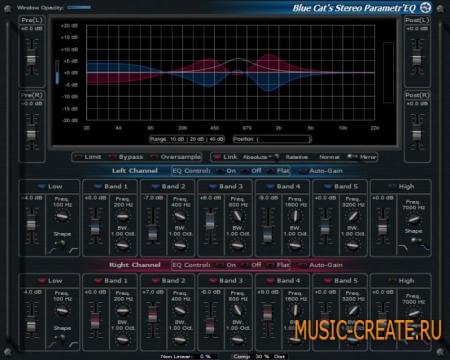450x360 pixels.
Task: Toggle Right Channel Band 5 enable icon
Action: (x=328, y=281)
